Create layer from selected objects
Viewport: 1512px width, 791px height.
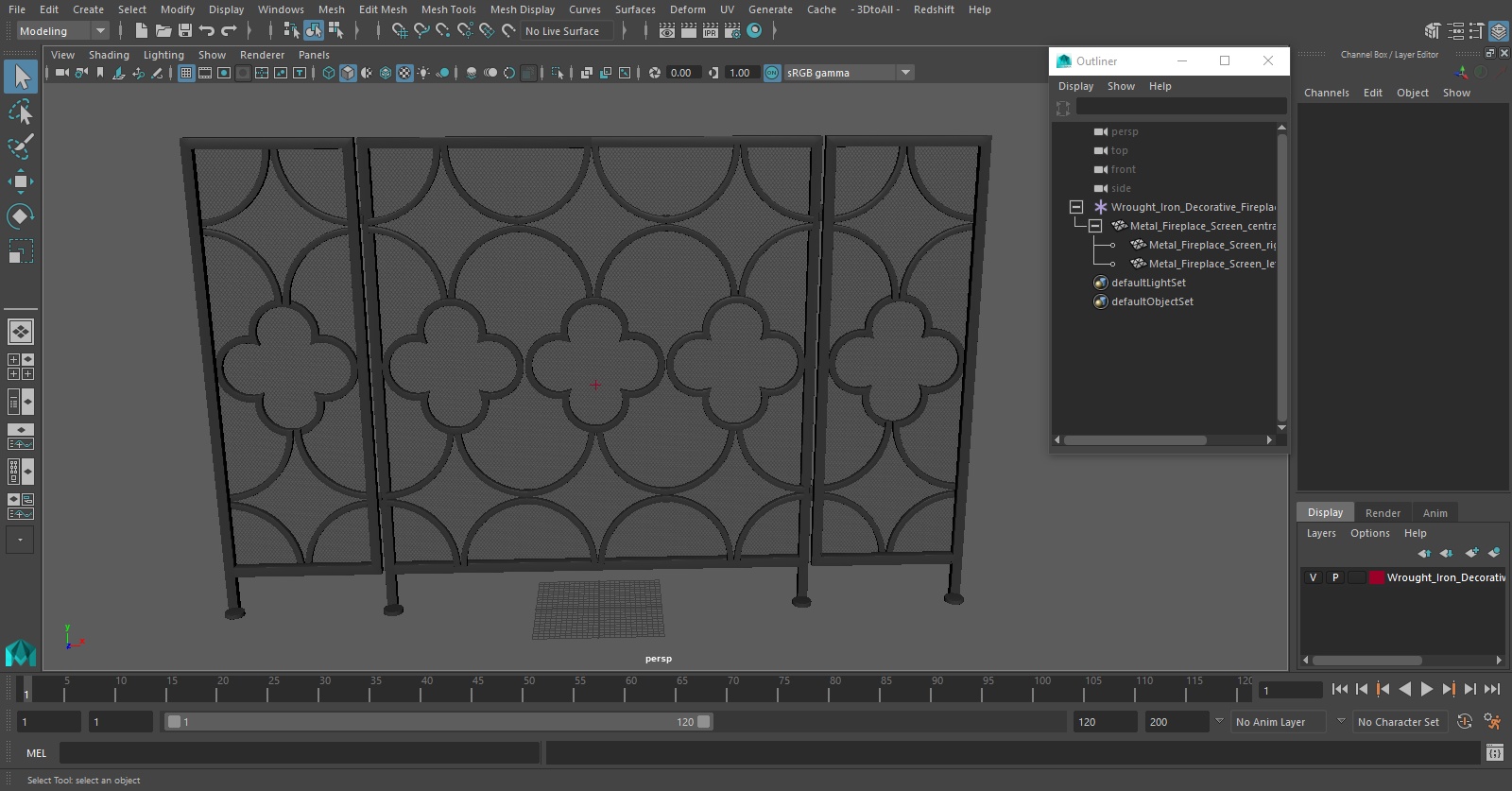(1494, 553)
